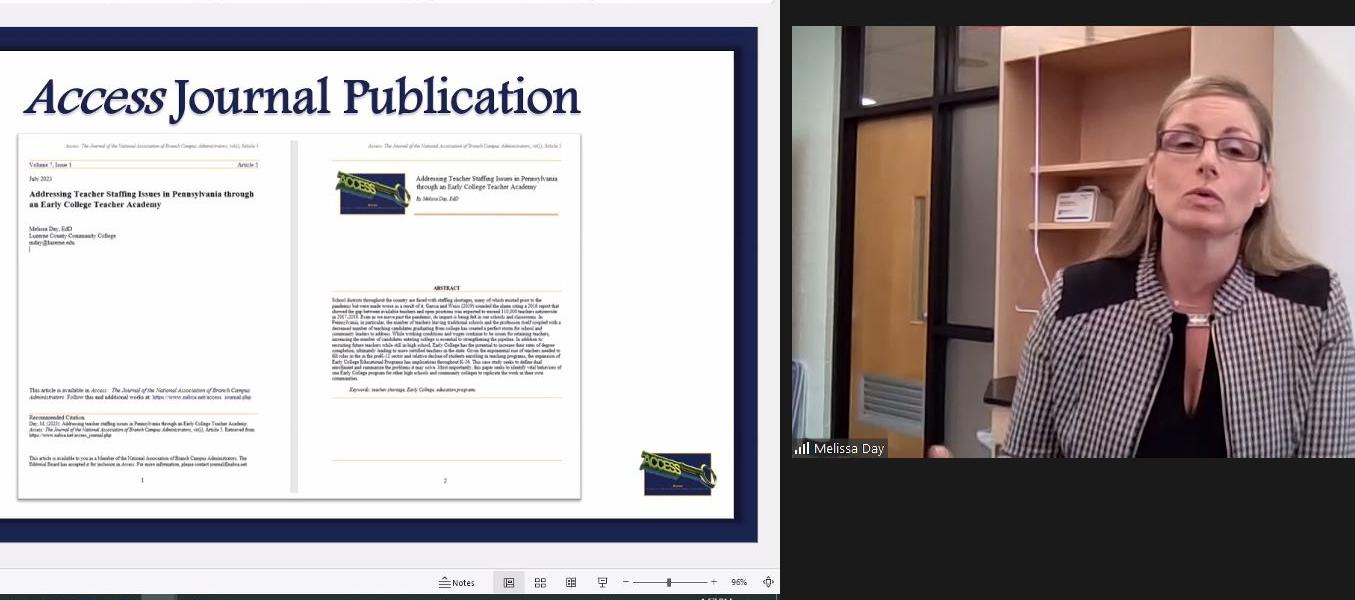
Task: Click the zoom slider handle
Action: 669,582
